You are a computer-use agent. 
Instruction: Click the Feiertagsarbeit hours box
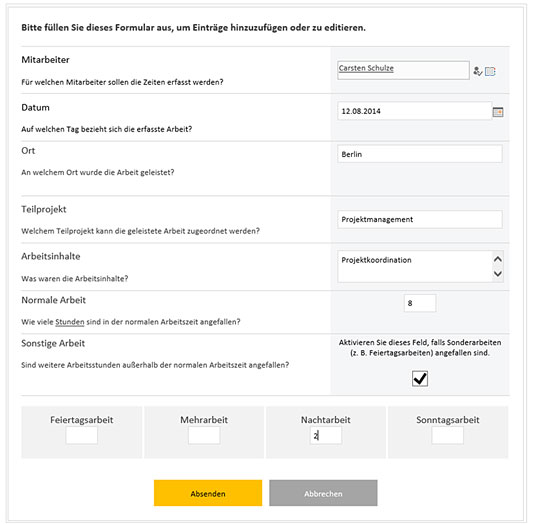(x=82, y=435)
